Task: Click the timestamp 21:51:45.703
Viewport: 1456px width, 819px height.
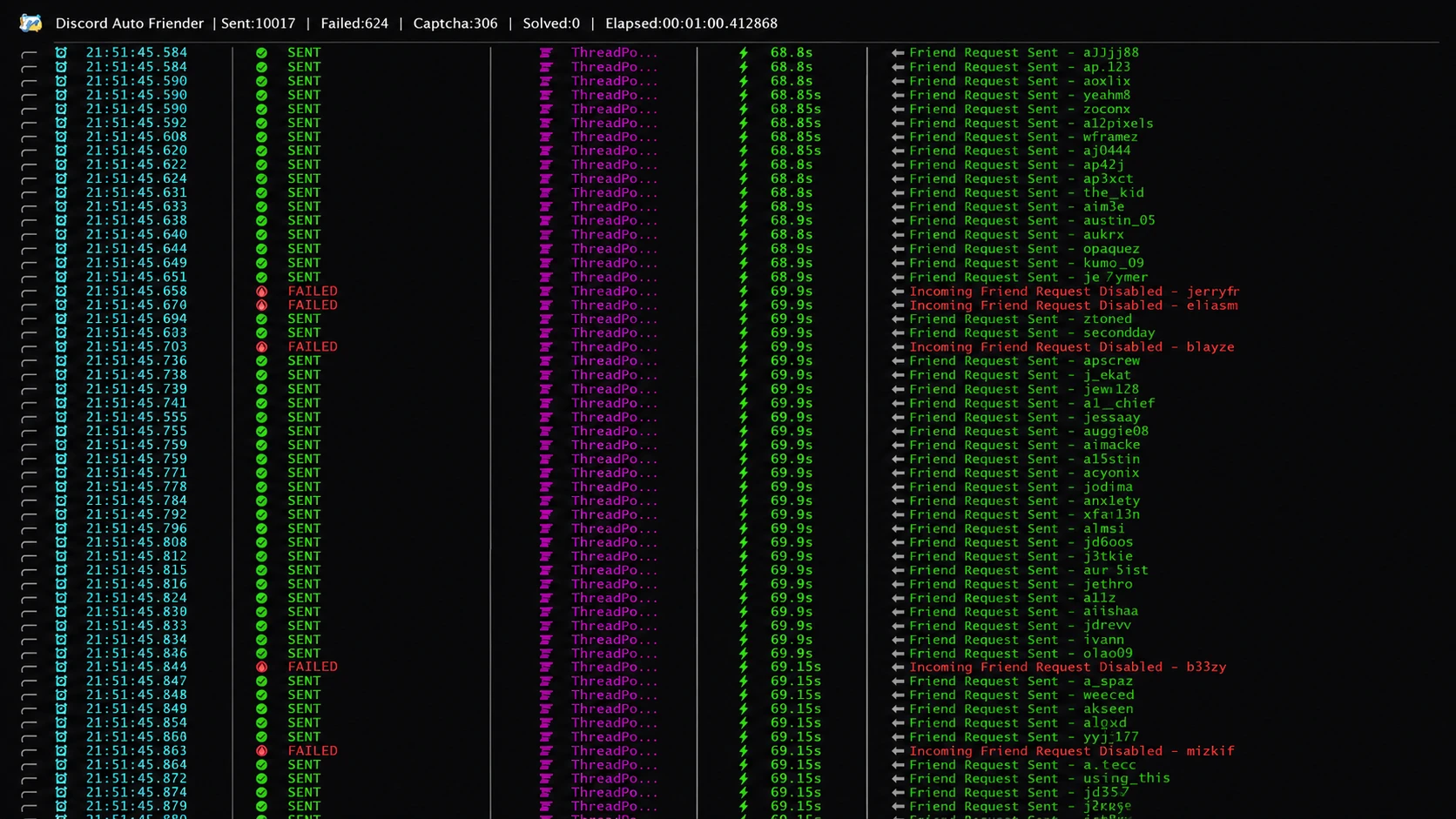Action: coord(137,346)
